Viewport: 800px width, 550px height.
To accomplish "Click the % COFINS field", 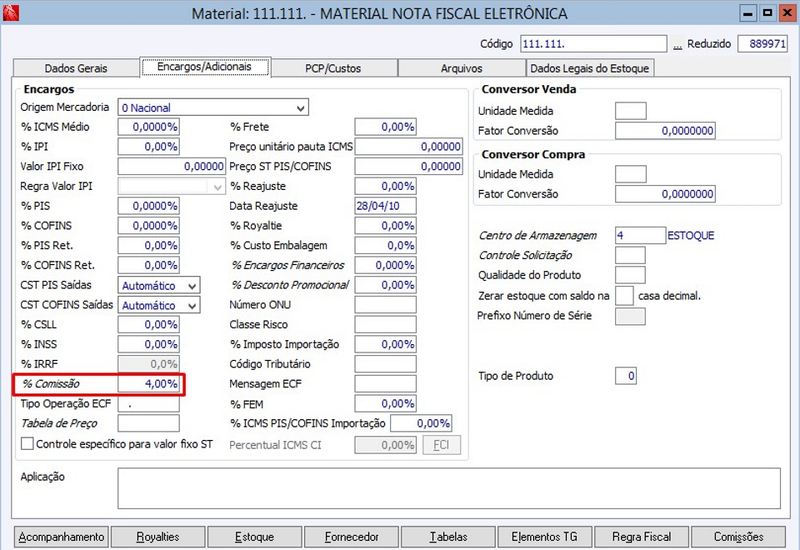I will click(148, 226).
